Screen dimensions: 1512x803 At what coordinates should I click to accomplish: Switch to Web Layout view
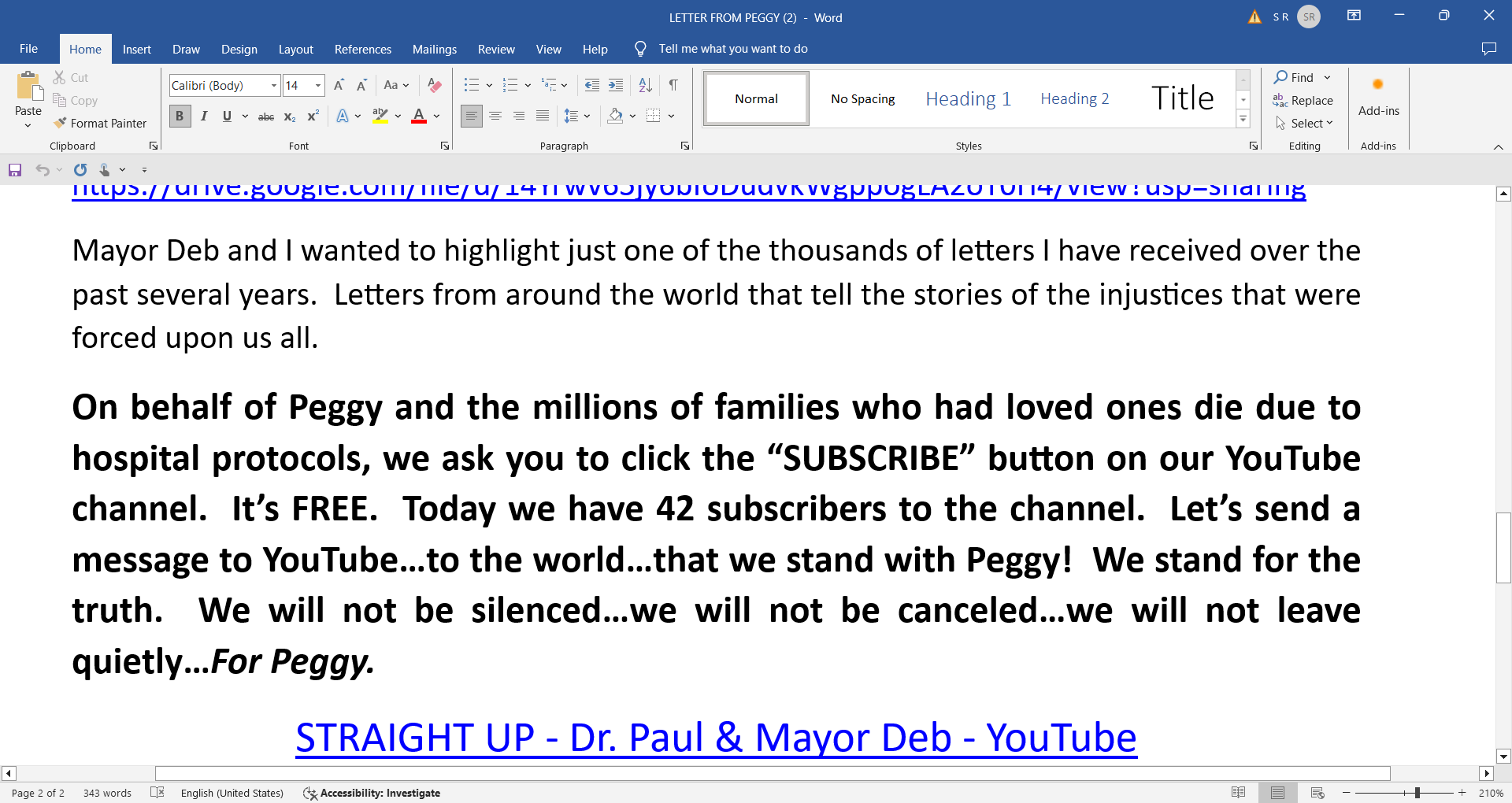(x=1317, y=793)
